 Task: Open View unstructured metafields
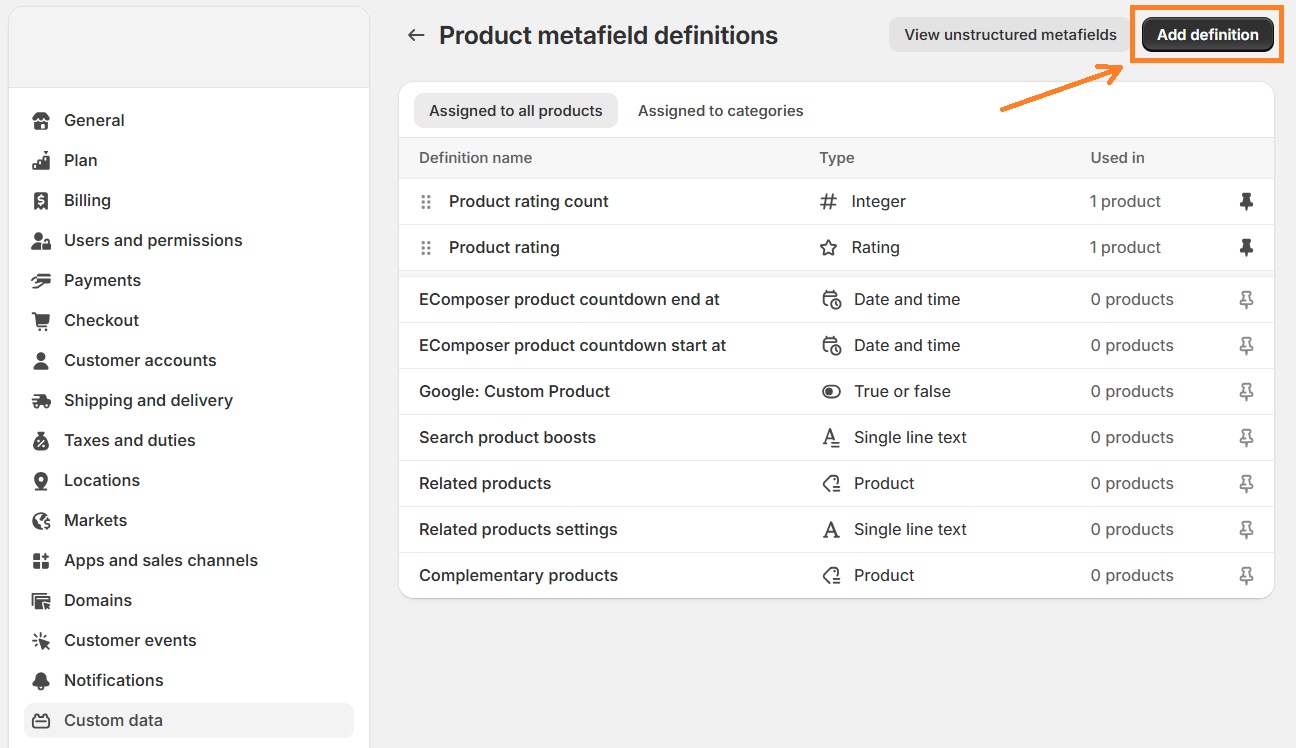[x=1007, y=34]
